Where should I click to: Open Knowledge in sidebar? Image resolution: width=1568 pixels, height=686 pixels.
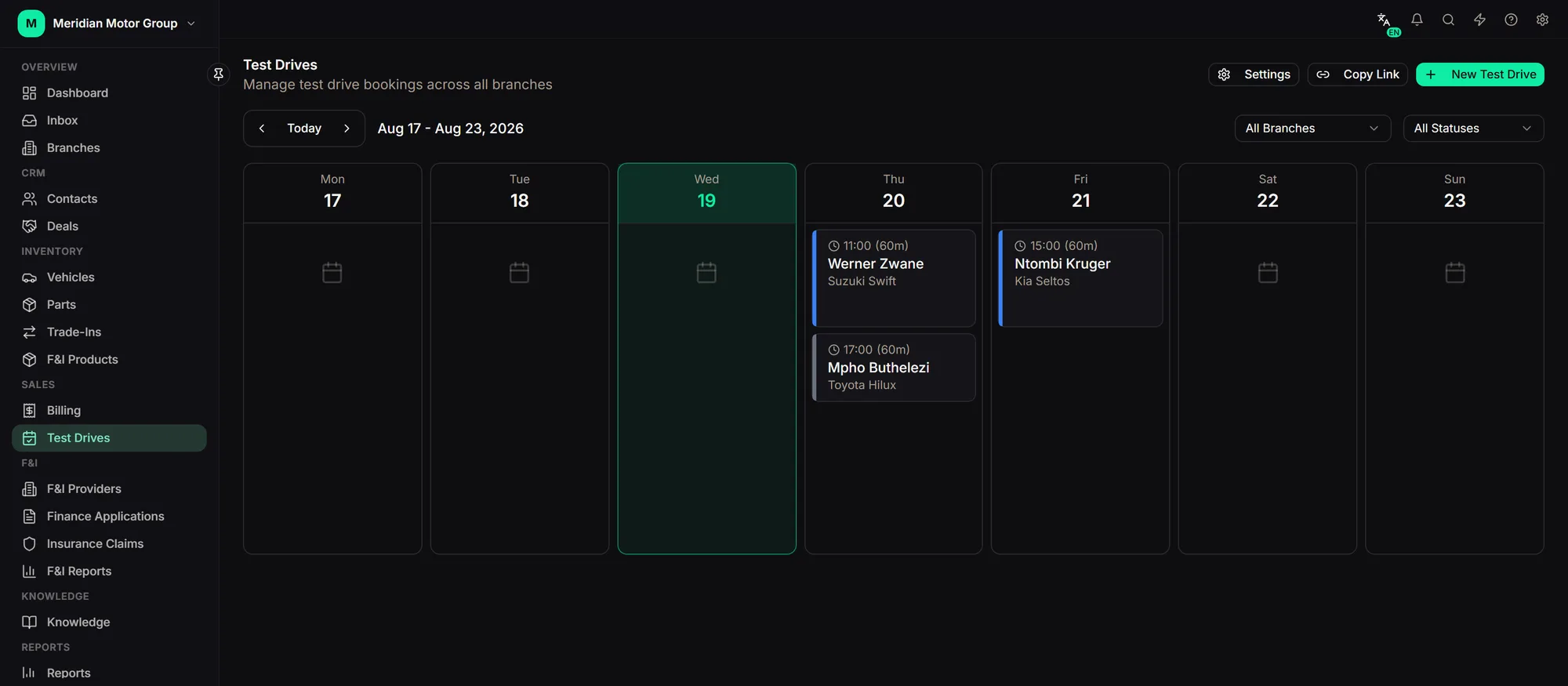[109, 622]
